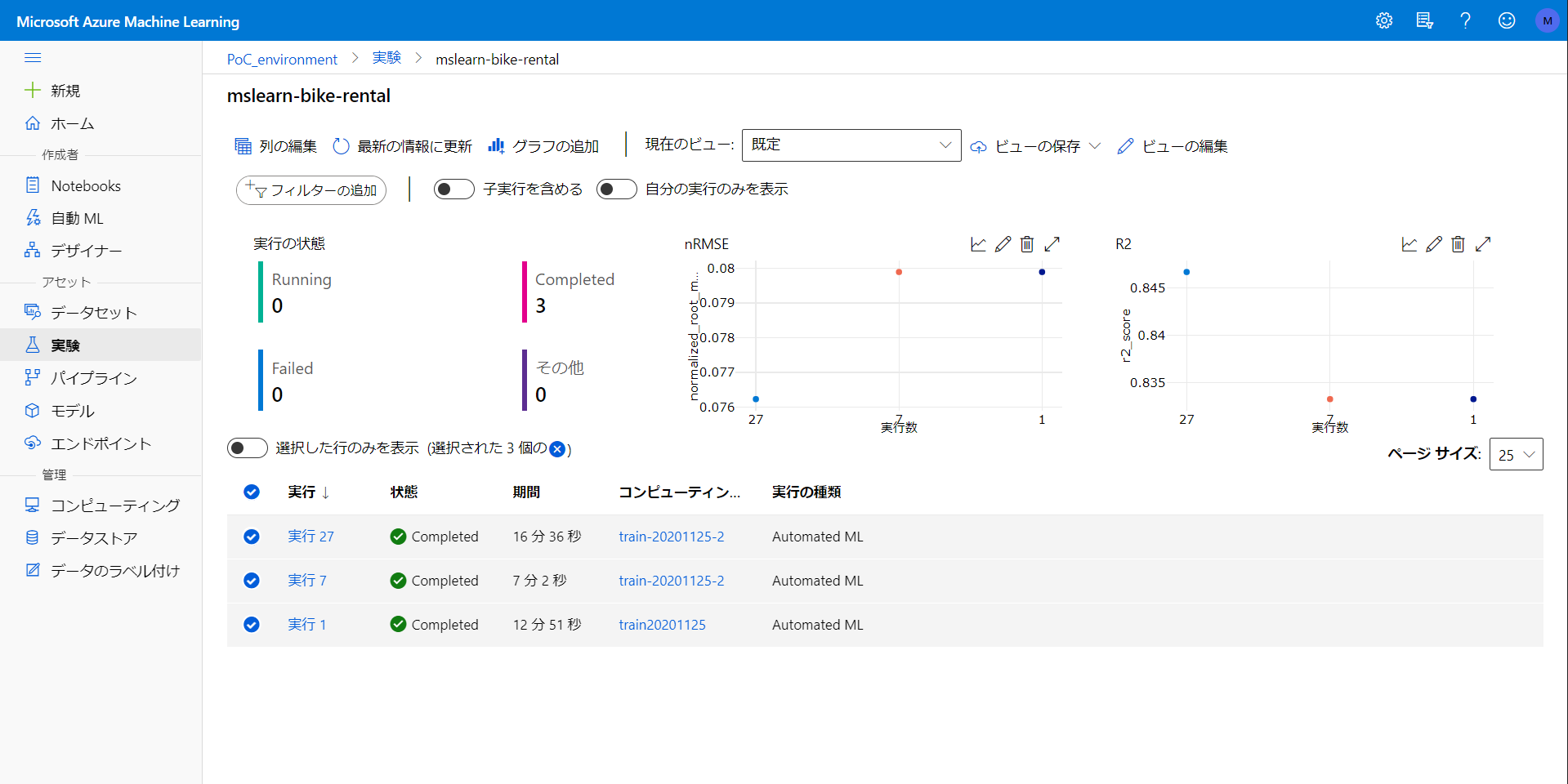Uncheck the row checkbox for 実行 7
Viewport: 1568px width, 784px height.
coord(251,580)
